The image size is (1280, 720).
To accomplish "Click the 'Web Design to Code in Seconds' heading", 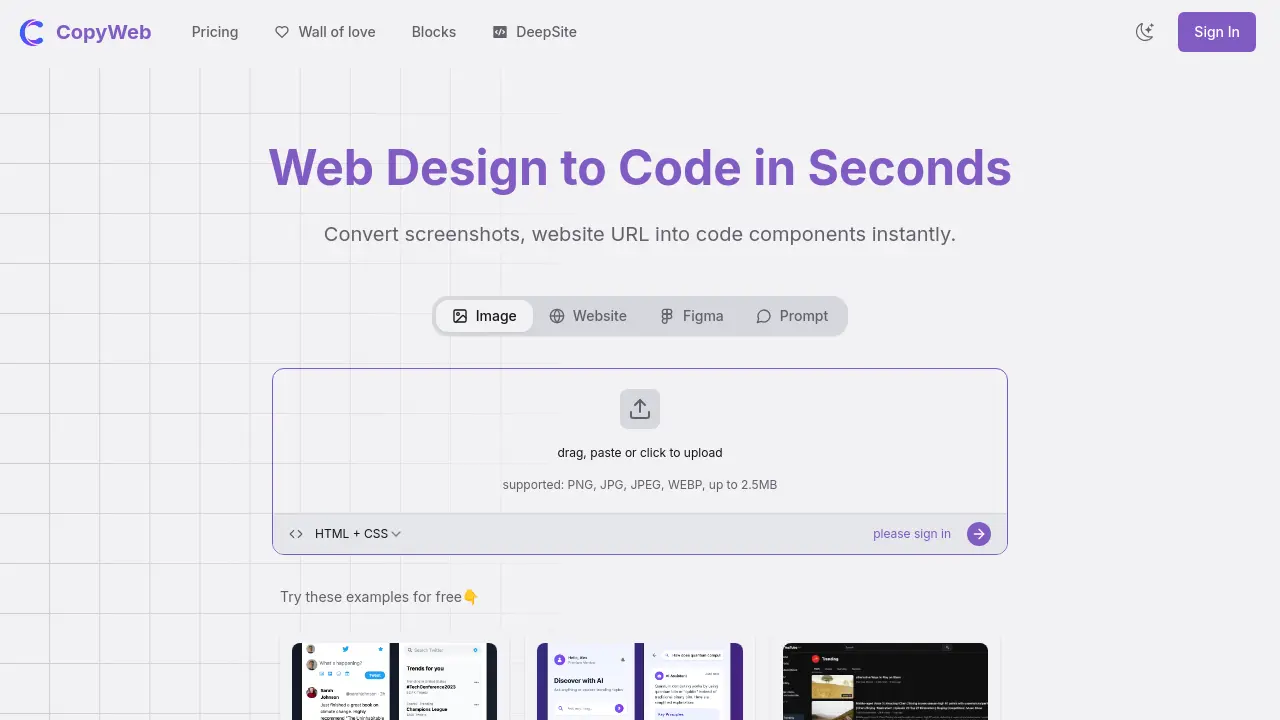I will [x=640, y=167].
